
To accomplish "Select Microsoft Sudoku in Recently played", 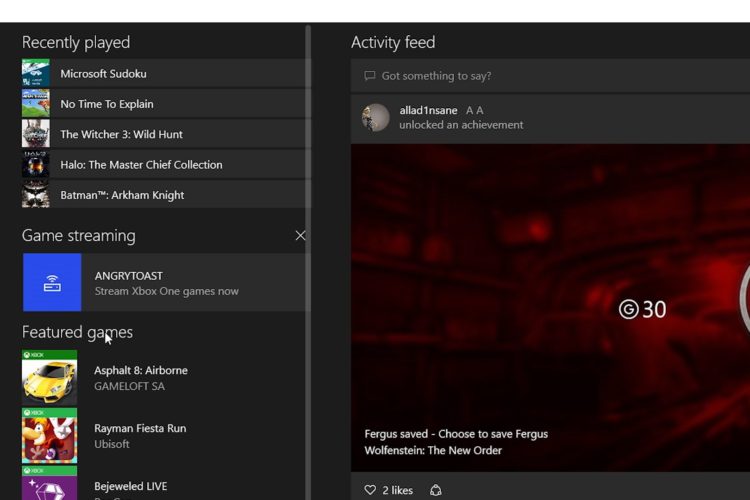I will 166,73.
